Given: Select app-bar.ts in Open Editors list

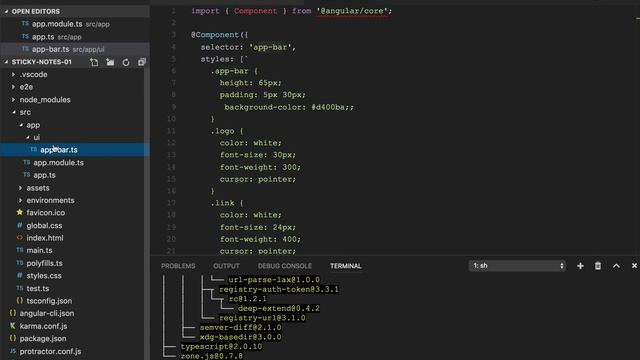Looking at the screenshot, I should click(x=75, y=49).
